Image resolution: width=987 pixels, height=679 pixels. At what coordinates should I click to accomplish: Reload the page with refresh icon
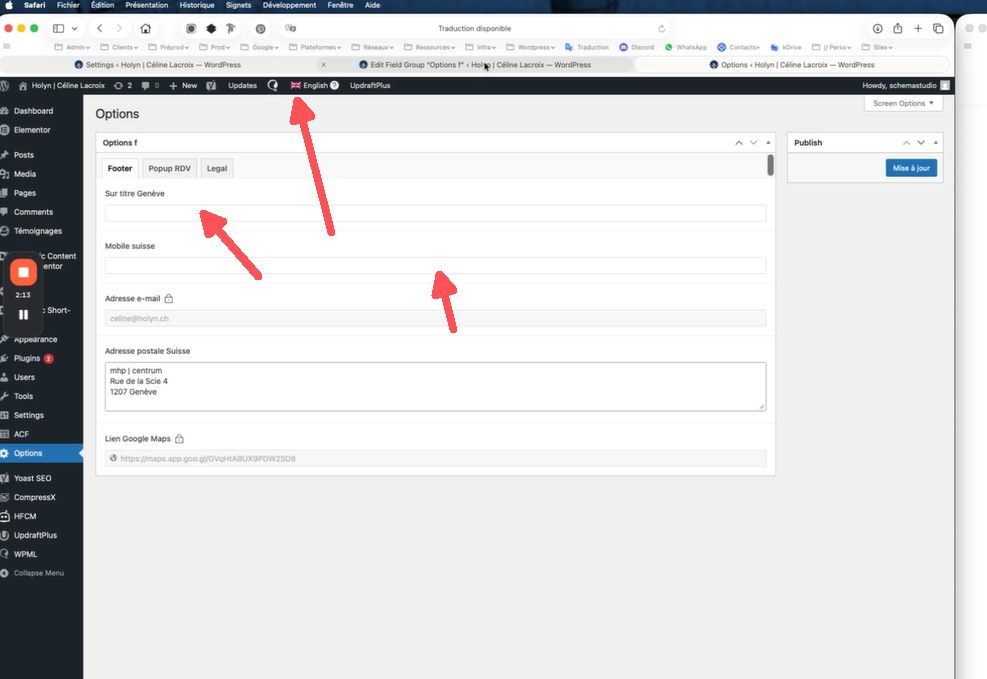tap(662, 28)
